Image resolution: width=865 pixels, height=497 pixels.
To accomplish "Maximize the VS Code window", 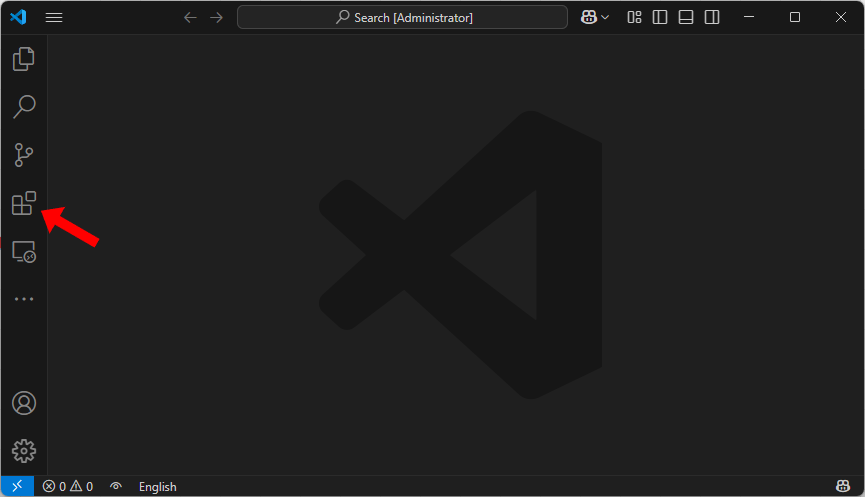I will (794, 17).
